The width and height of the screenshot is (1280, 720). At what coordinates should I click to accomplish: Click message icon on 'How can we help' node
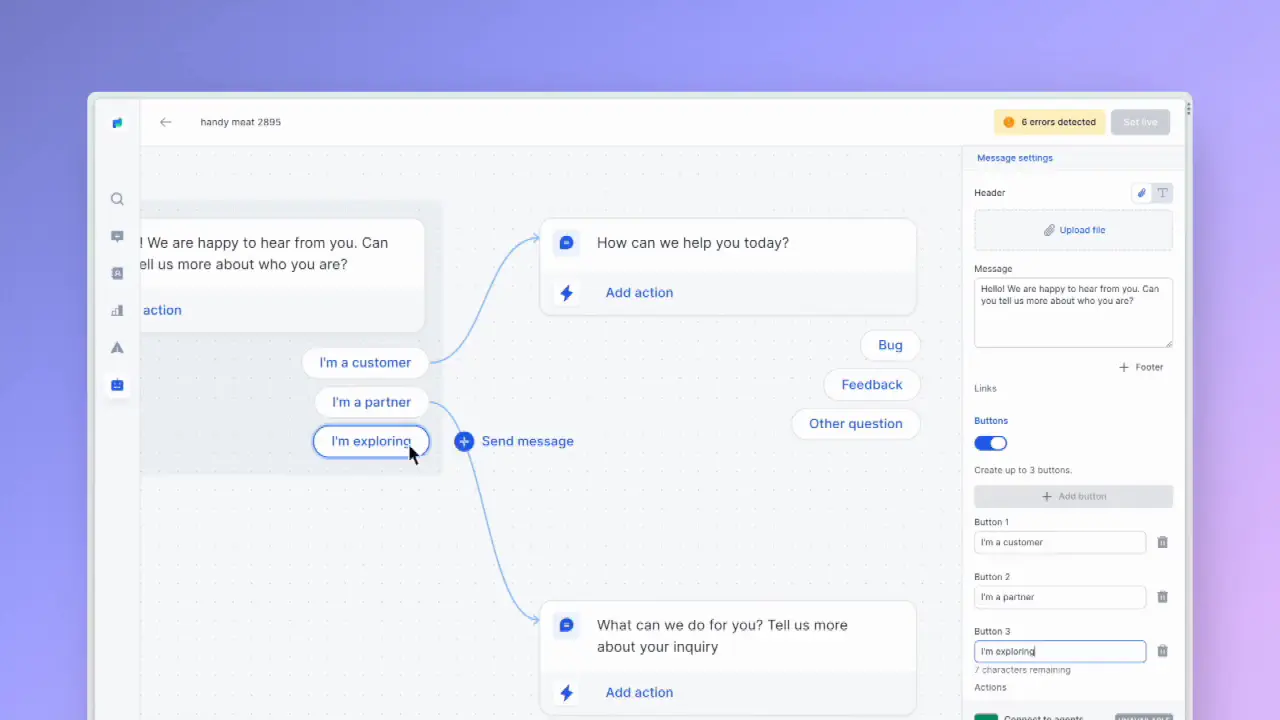[x=566, y=243]
